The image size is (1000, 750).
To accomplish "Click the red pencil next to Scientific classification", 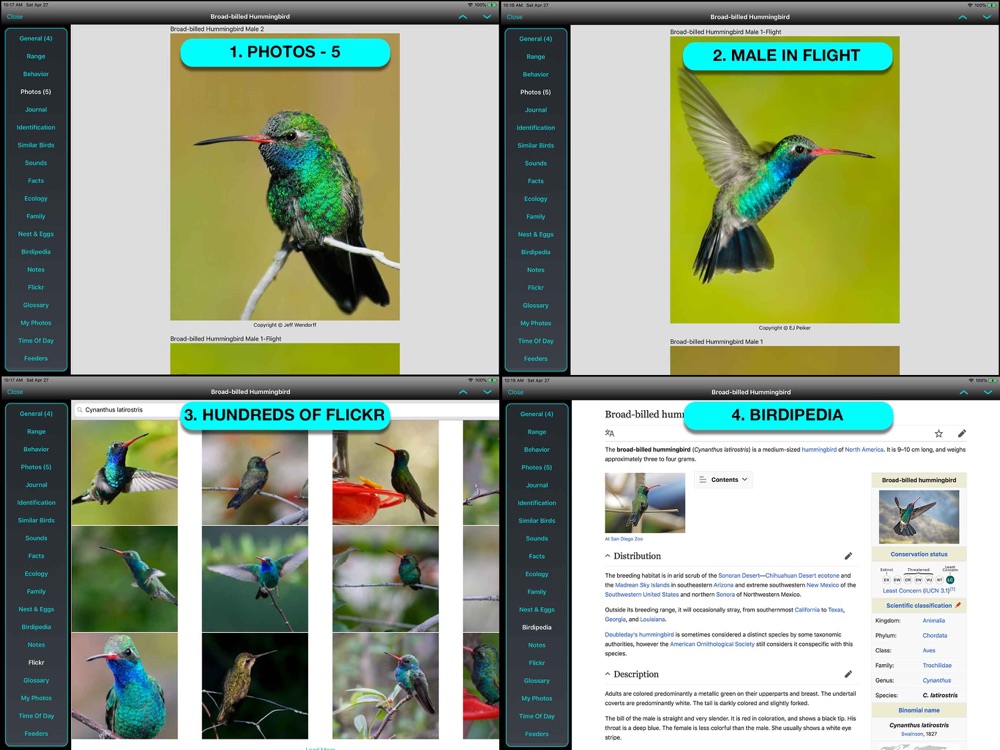I will 958,605.
